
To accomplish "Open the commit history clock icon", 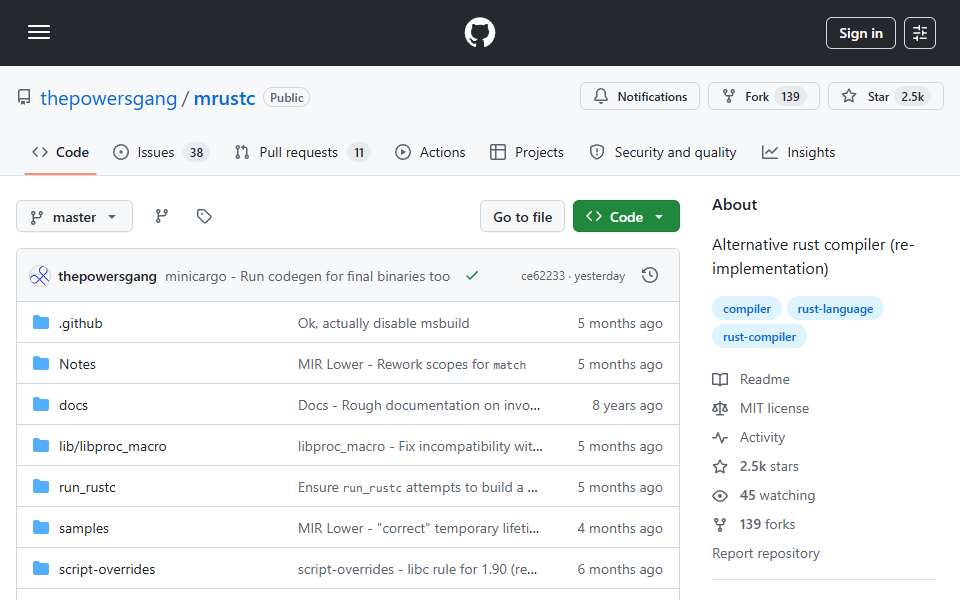I will [x=650, y=276].
